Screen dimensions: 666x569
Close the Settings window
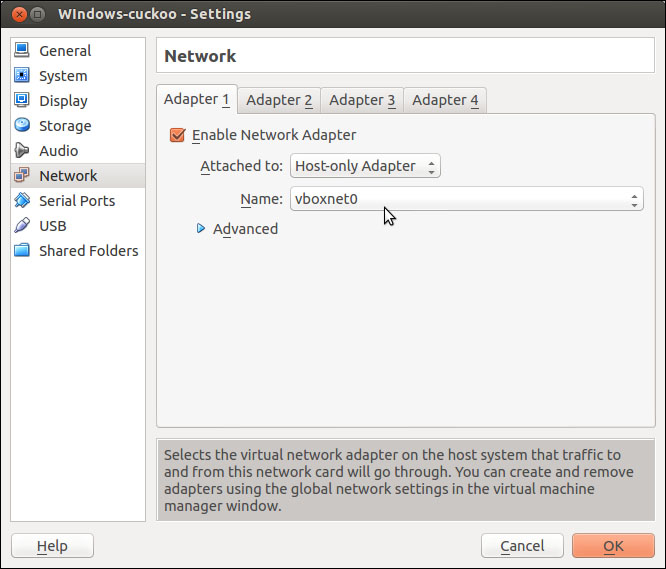pyautogui.click(x=19, y=14)
